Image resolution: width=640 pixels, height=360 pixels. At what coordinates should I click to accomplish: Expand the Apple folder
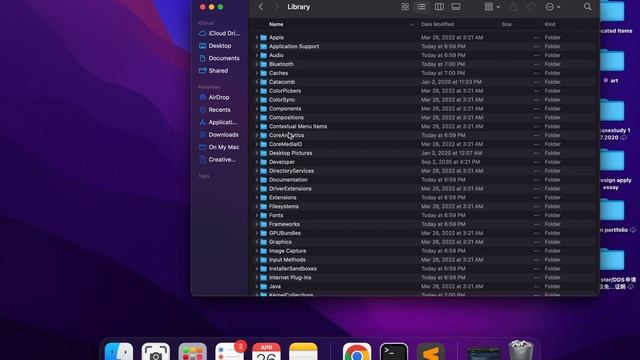point(257,38)
